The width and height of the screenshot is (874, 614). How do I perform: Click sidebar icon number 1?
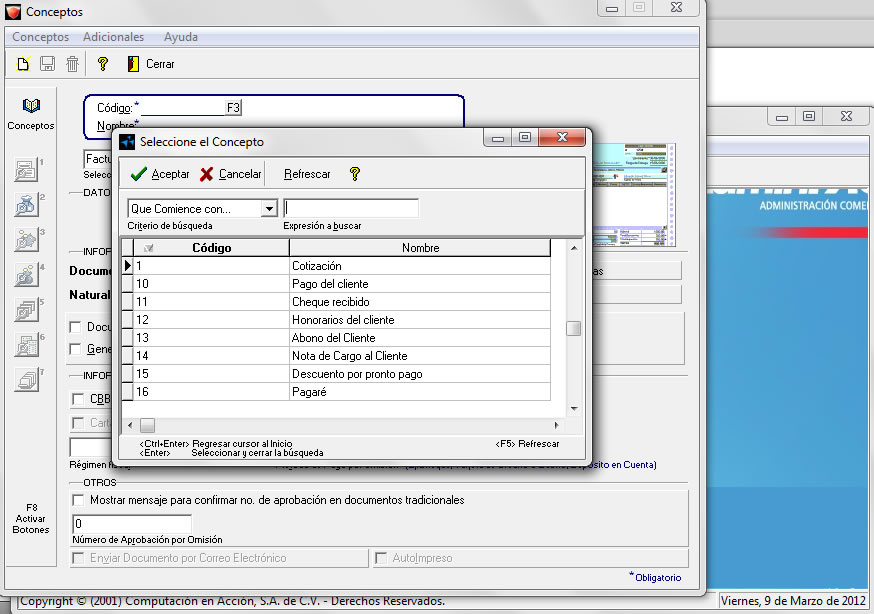pyautogui.click(x=26, y=170)
